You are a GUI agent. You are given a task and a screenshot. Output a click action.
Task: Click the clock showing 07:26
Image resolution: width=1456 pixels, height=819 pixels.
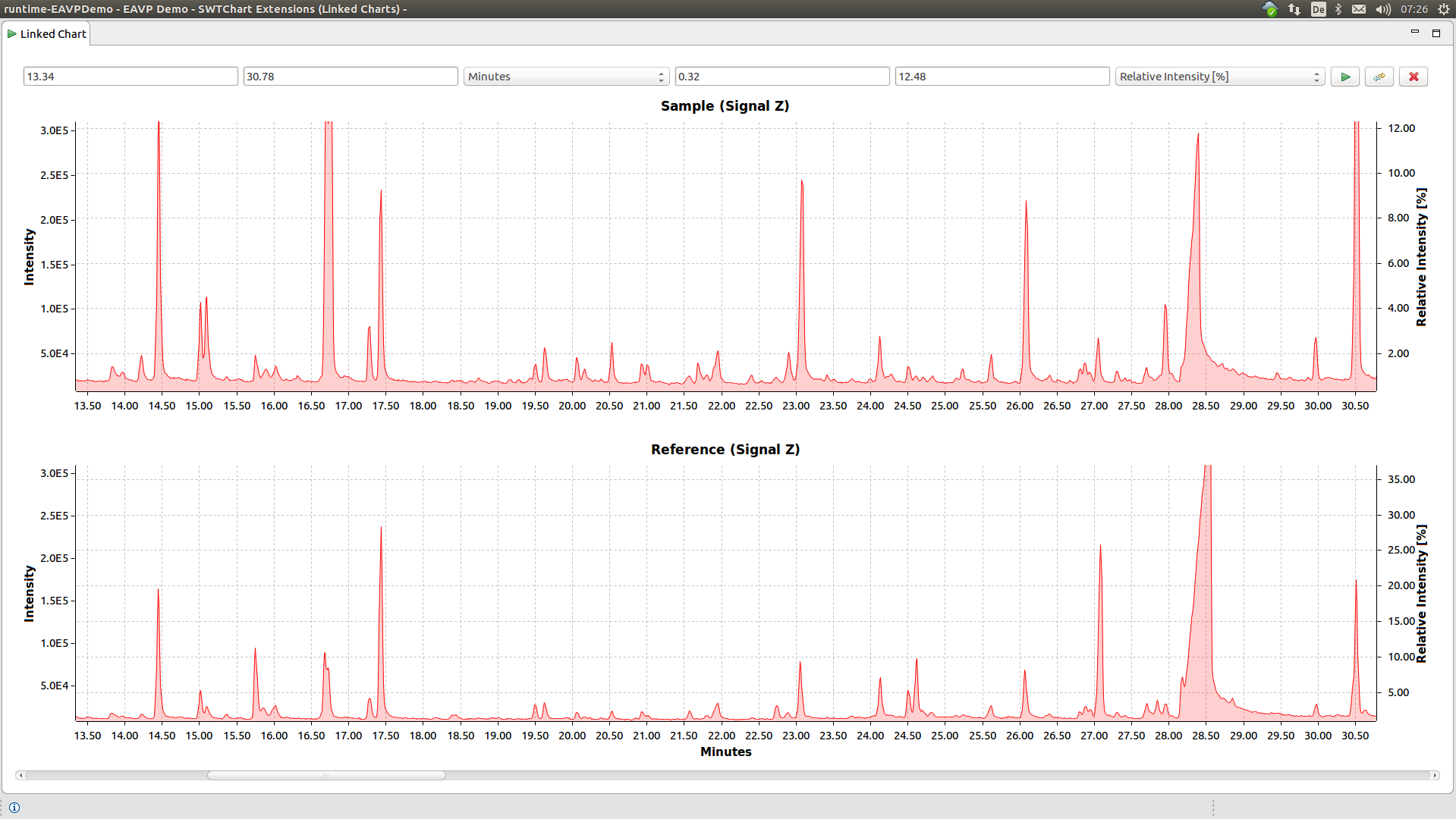tap(1414, 9)
